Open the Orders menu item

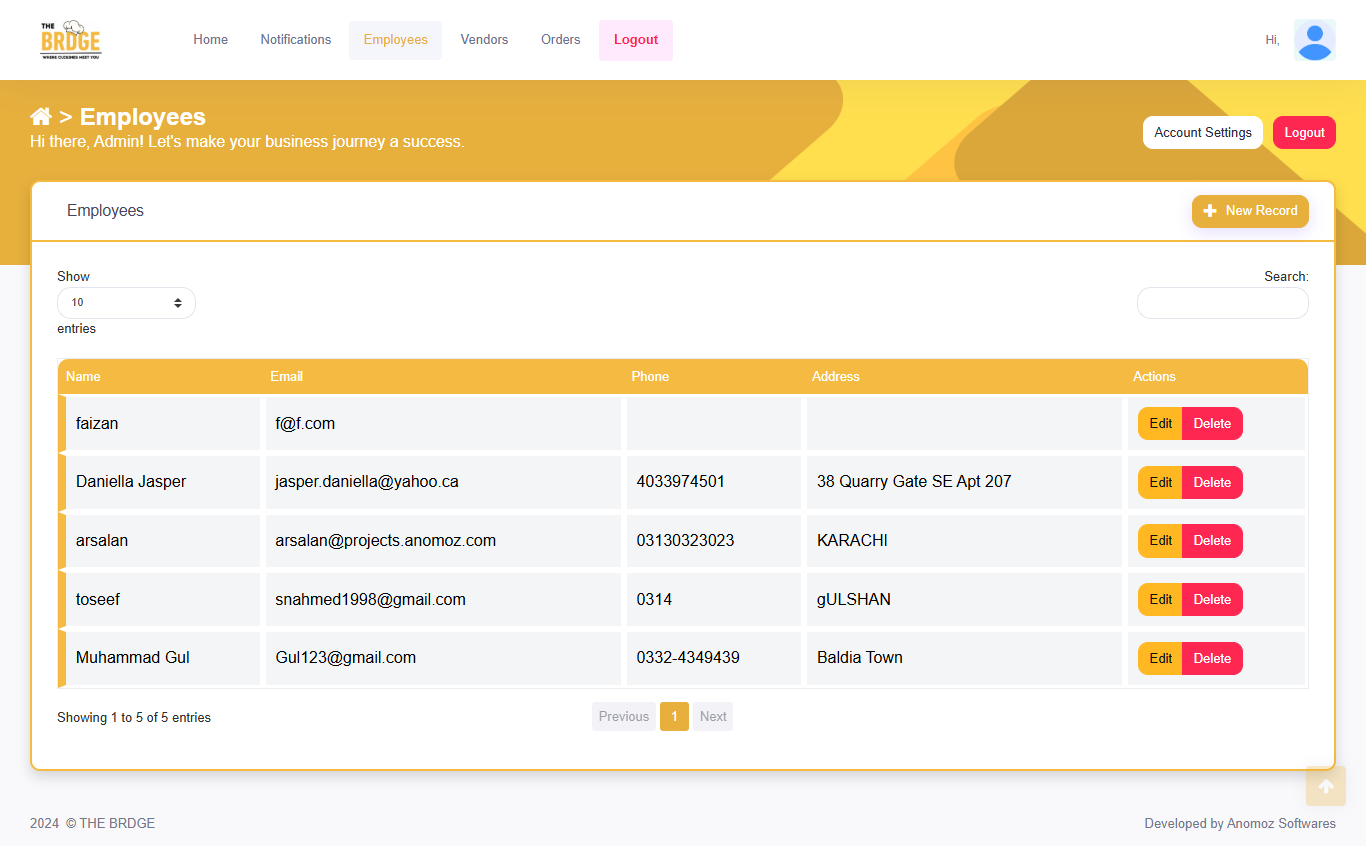coord(560,40)
